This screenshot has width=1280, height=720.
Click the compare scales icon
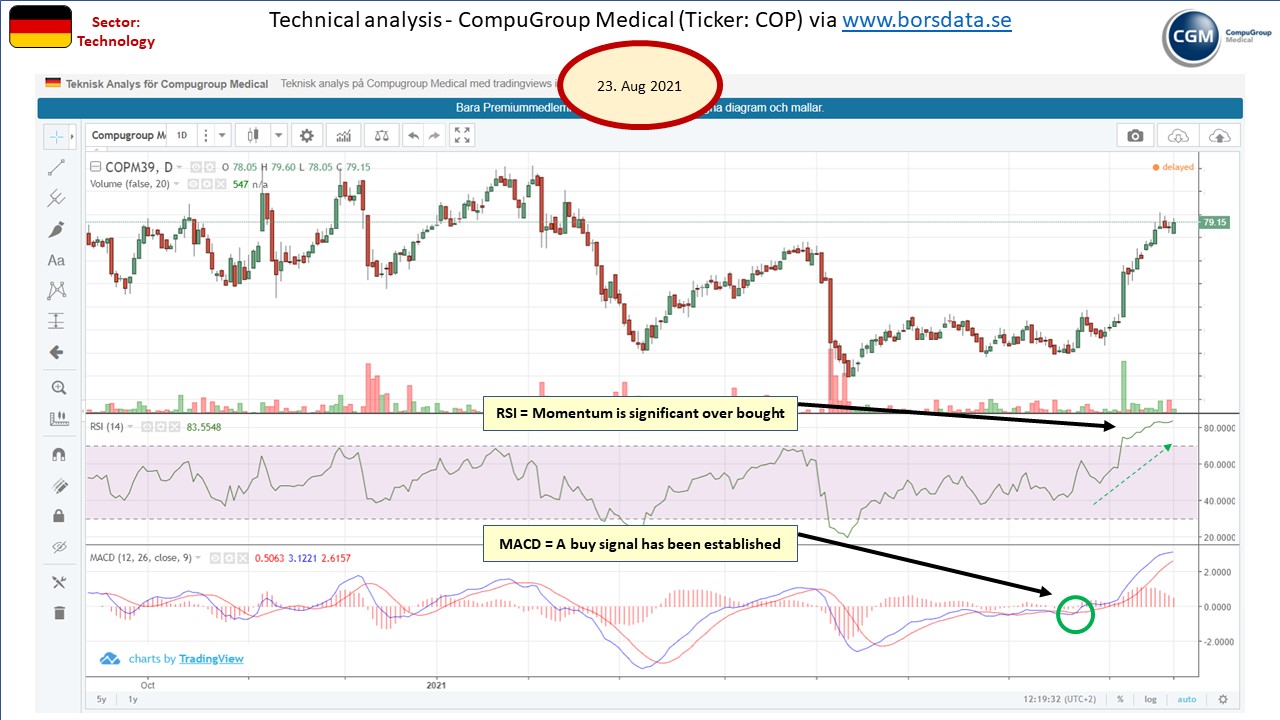[x=382, y=135]
